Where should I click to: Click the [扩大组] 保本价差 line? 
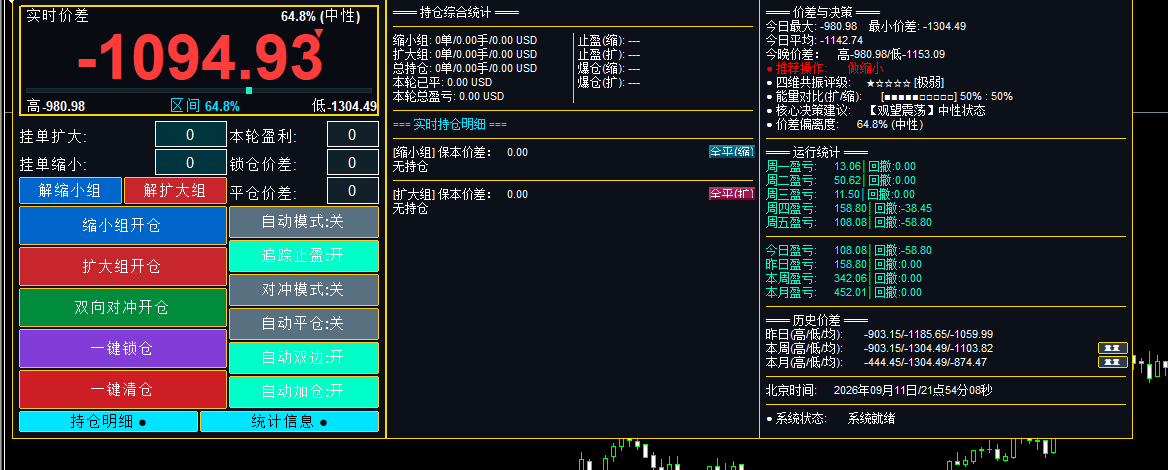point(460,194)
